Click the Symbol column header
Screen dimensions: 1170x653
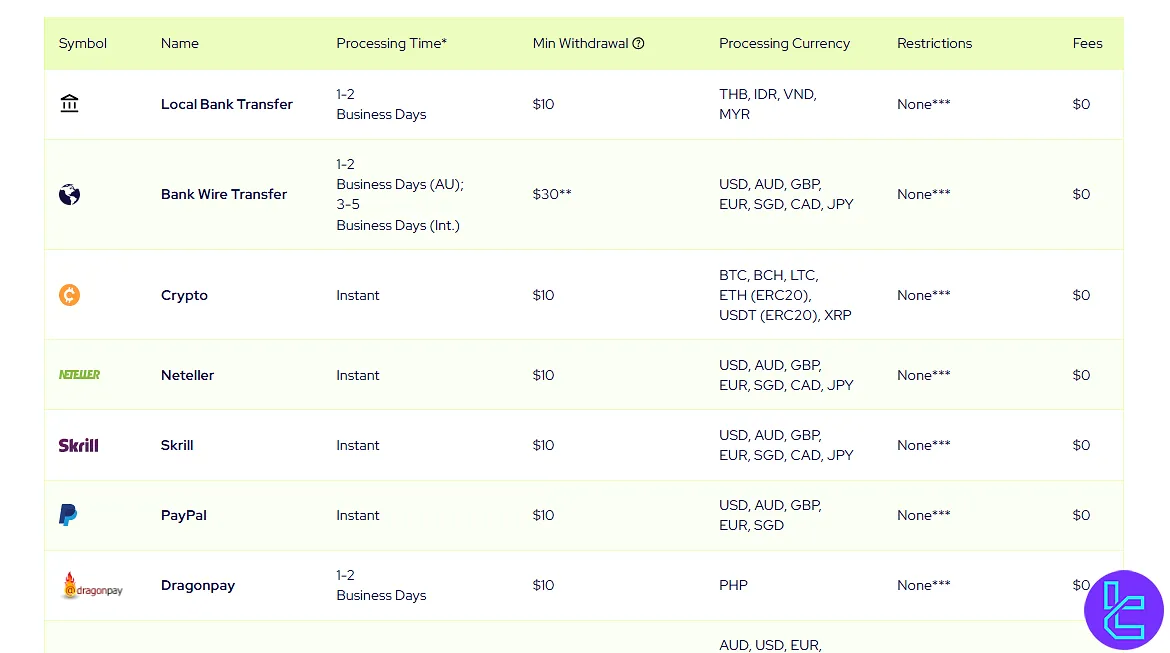[83, 44]
